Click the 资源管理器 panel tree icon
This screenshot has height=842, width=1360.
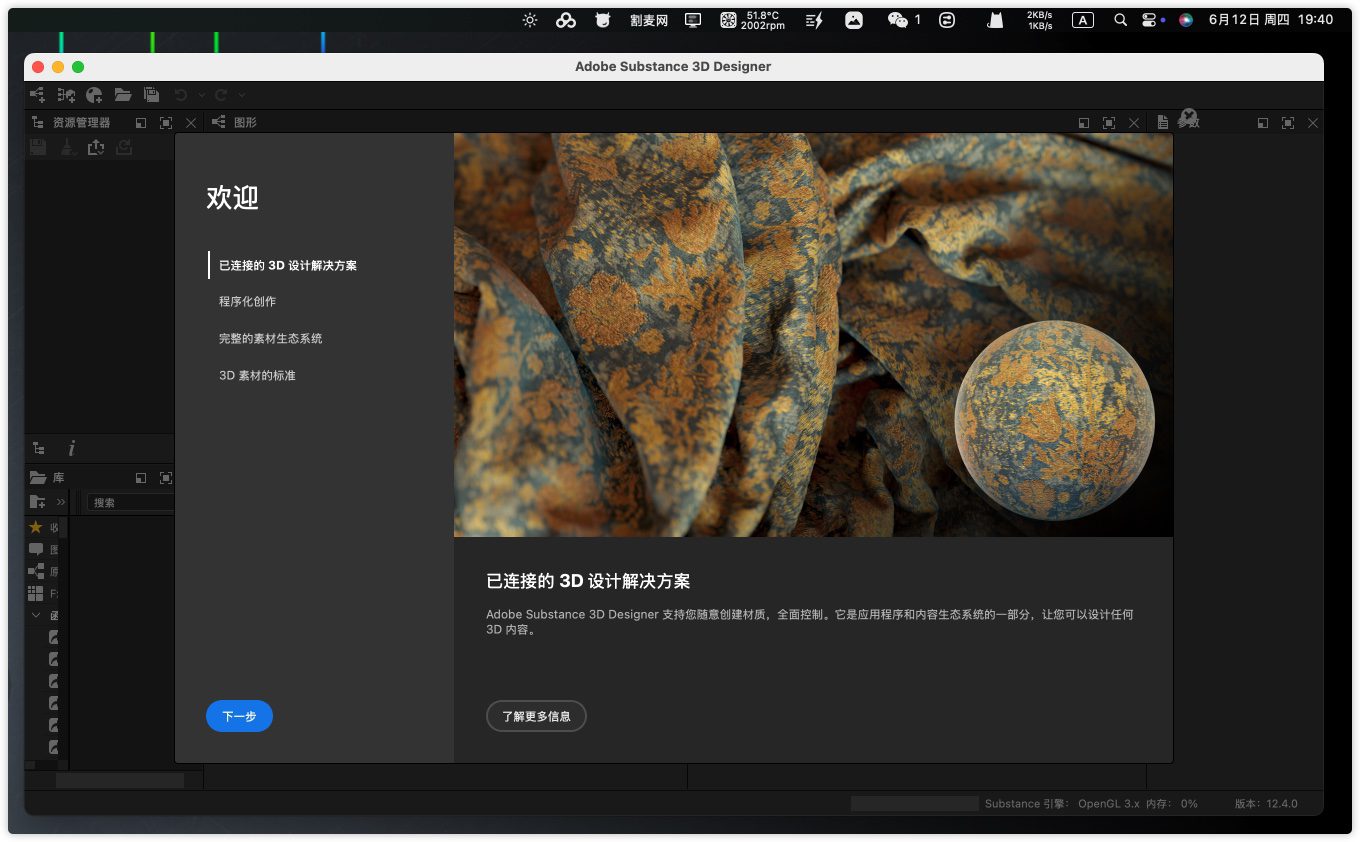coord(38,122)
